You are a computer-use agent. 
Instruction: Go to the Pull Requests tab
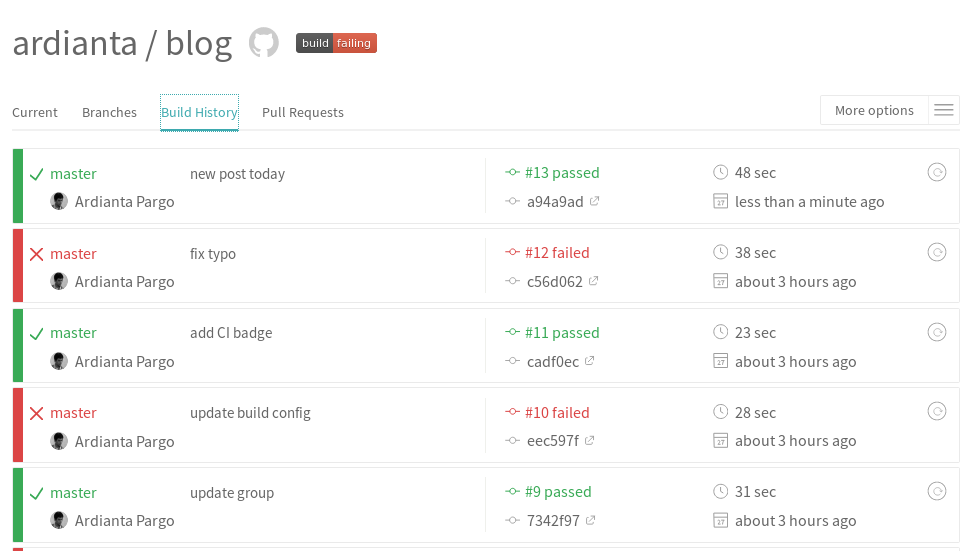303,112
